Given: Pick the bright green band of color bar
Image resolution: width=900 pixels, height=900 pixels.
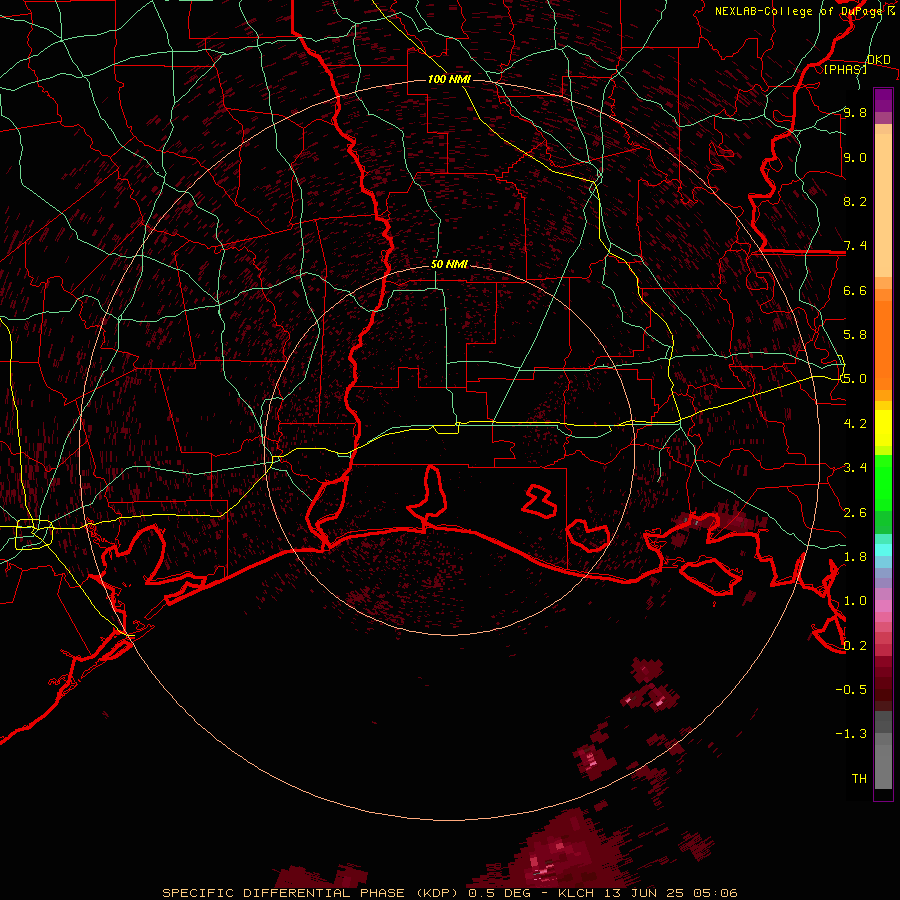Looking at the screenshot, I should [883, 482].
